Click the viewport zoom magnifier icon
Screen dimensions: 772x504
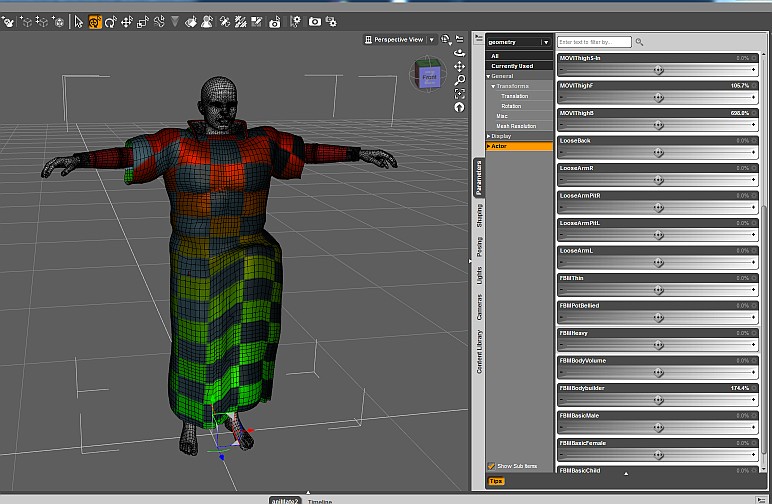[459, 80]
